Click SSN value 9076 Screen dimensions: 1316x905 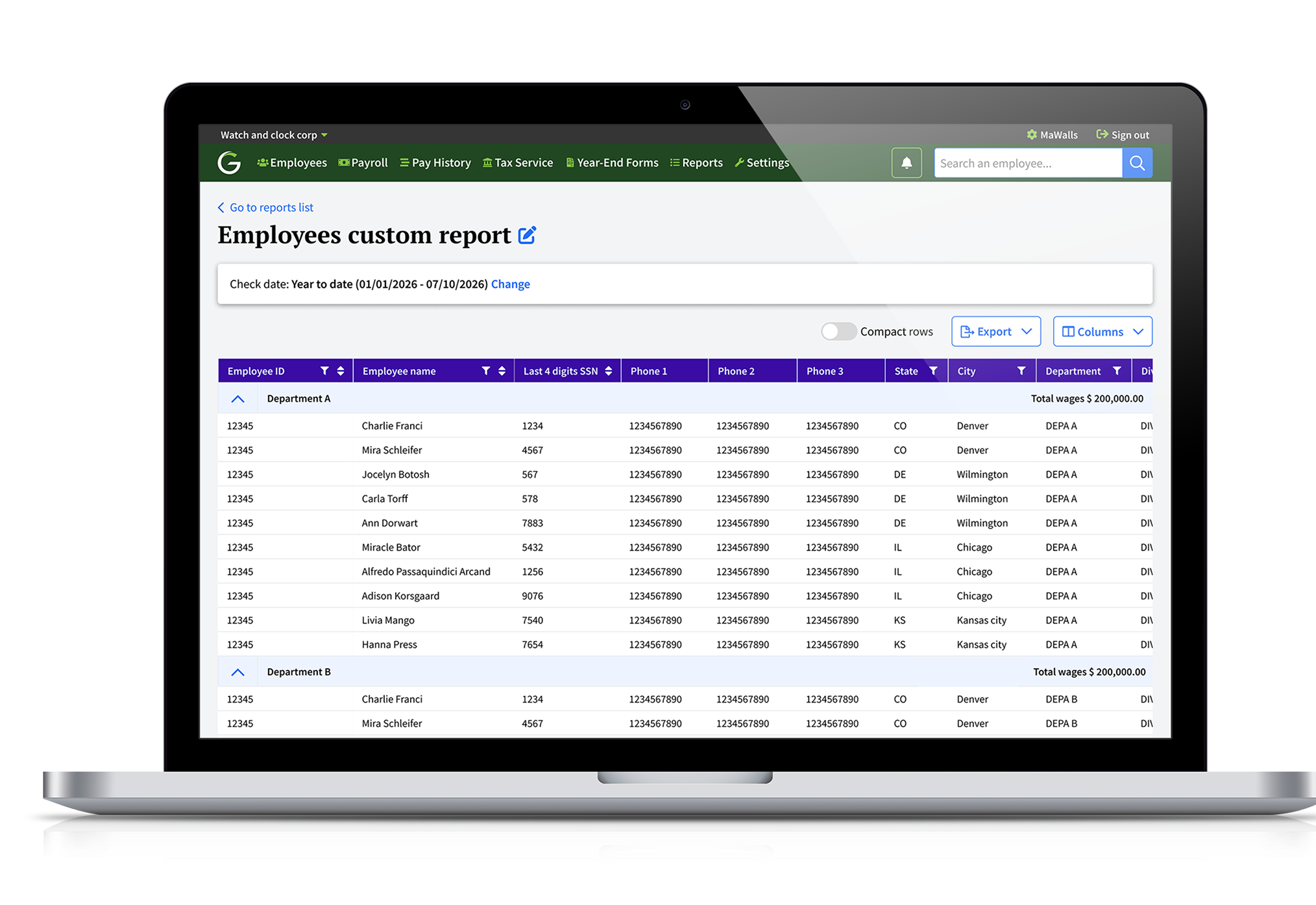(x=532, y=596)
